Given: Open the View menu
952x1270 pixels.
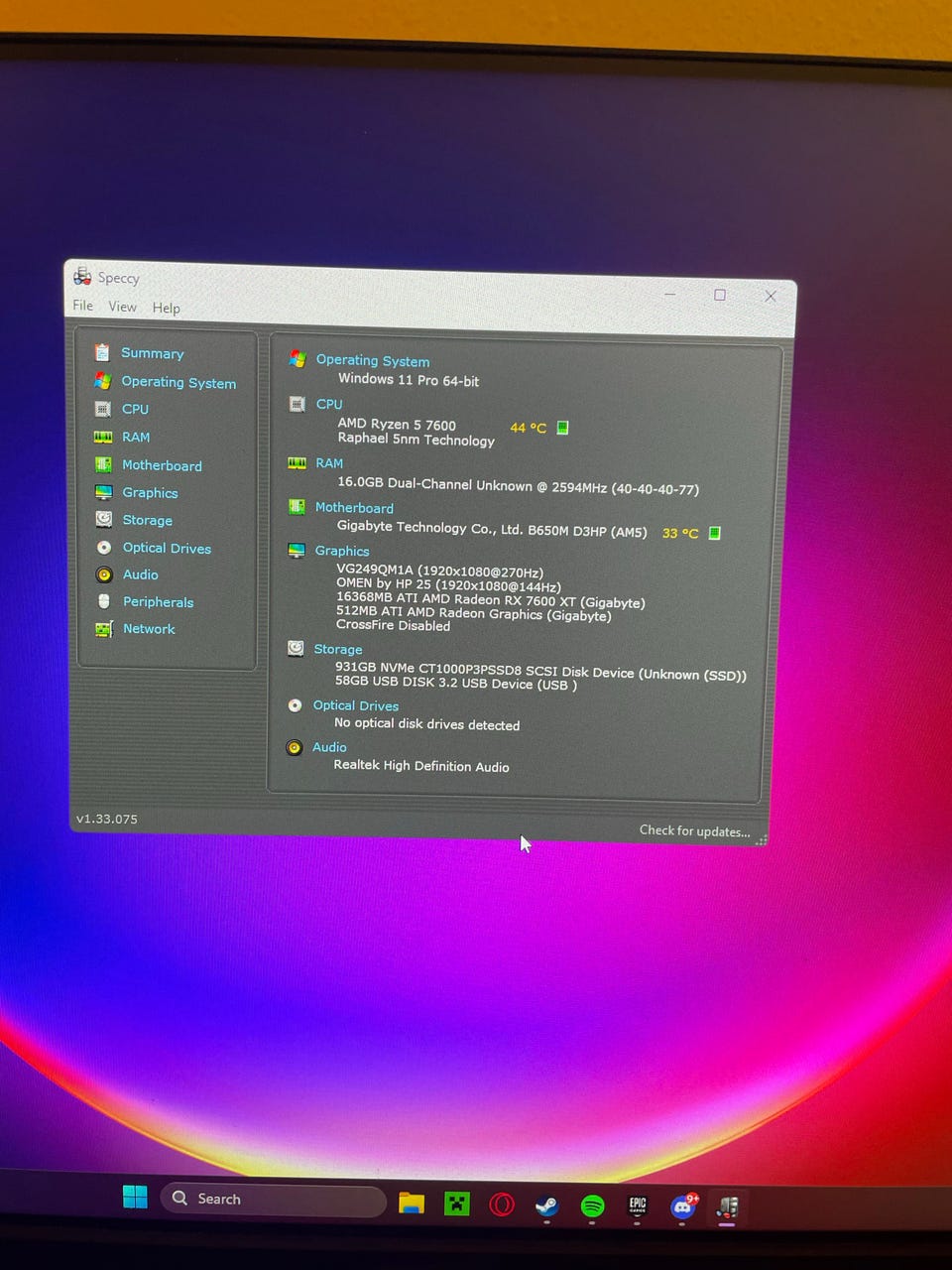Looking at the screenshot, I should 123,307.
